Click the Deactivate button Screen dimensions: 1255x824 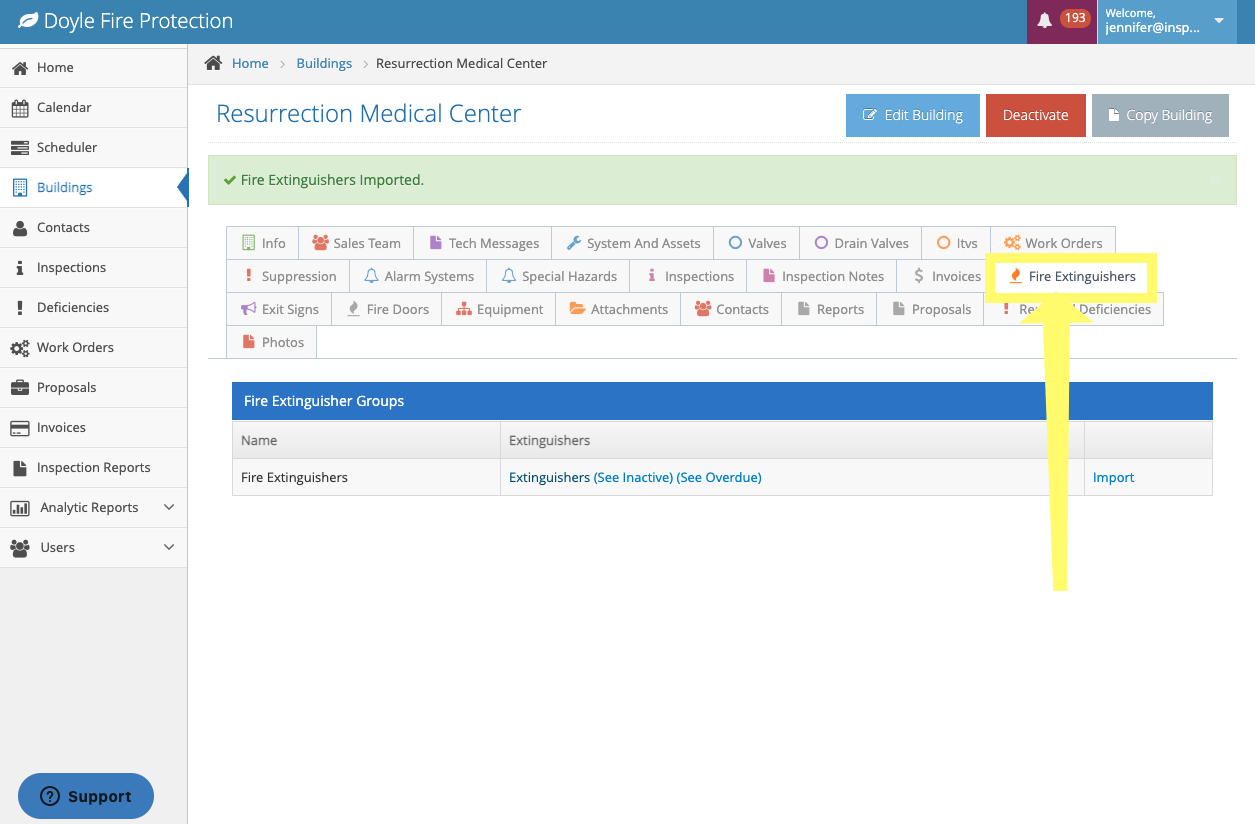(1035, 115)
